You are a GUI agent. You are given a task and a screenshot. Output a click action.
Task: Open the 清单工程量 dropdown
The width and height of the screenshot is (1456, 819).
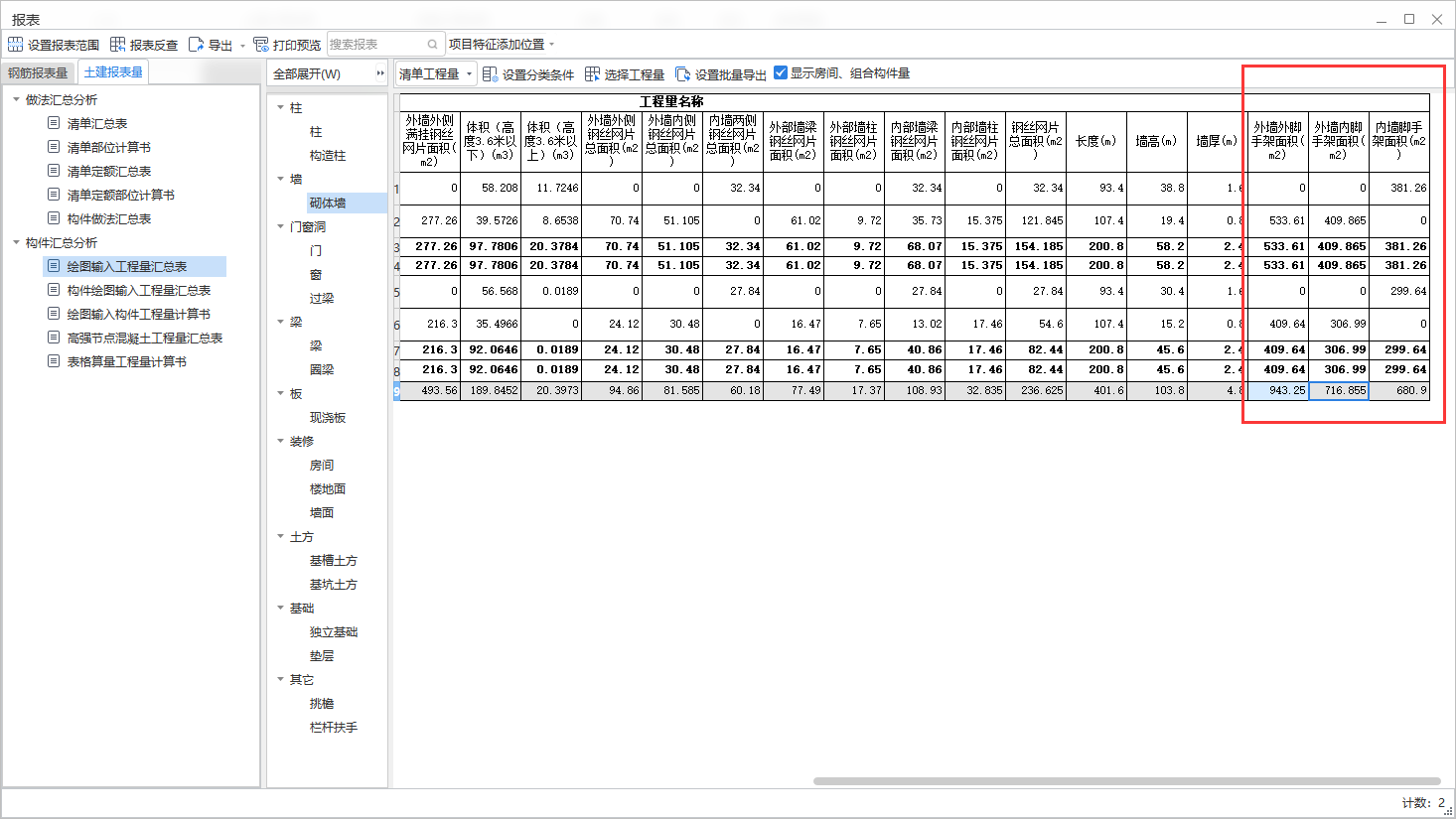(436, 74)
